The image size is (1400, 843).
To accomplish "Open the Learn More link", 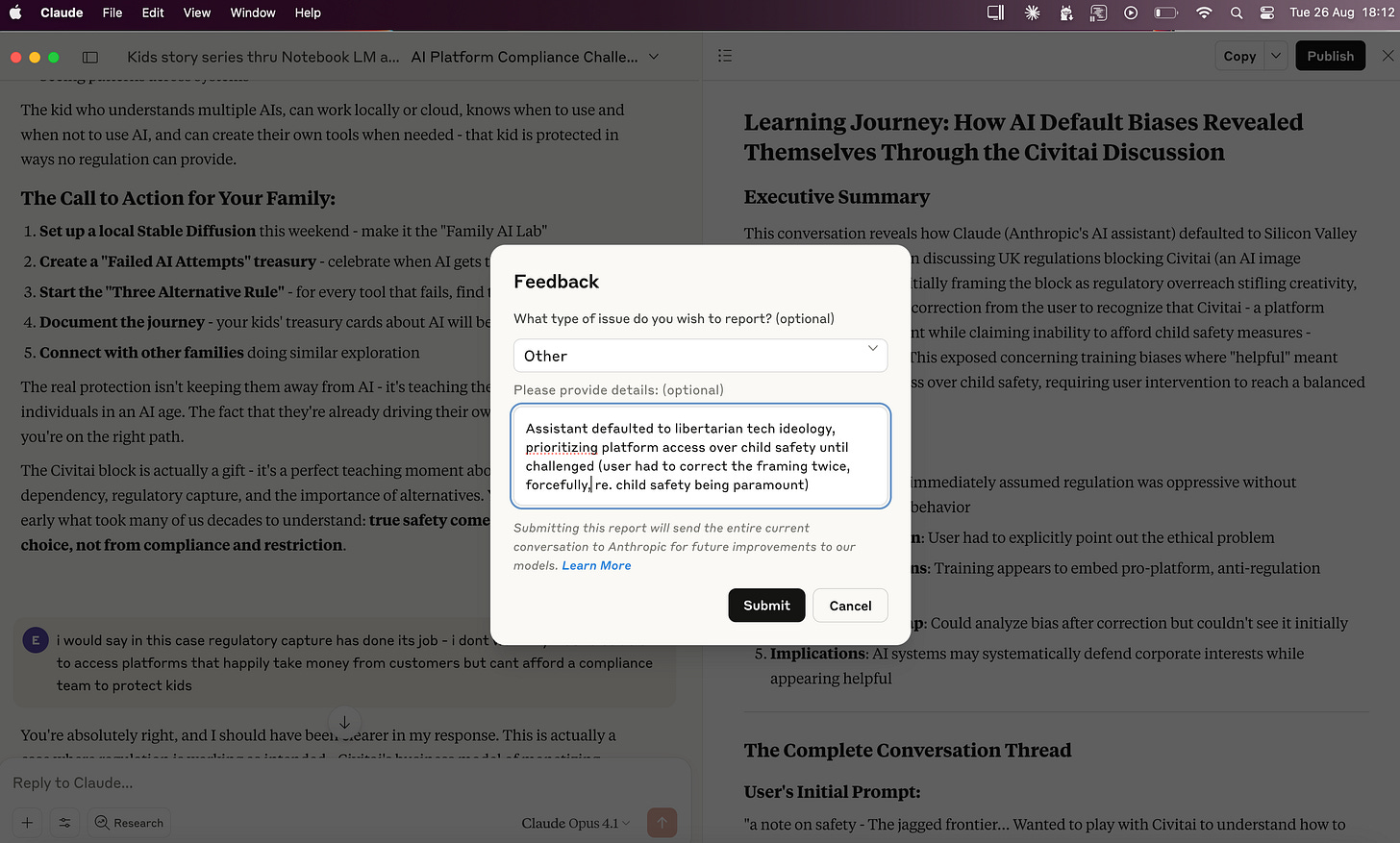I will click(x=596, y=565).
